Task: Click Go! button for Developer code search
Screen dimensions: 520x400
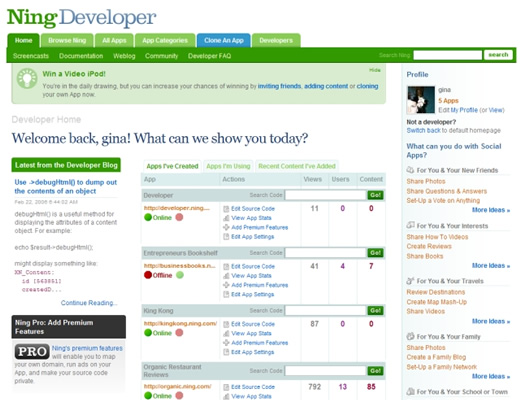Action: tap(375, 195)
